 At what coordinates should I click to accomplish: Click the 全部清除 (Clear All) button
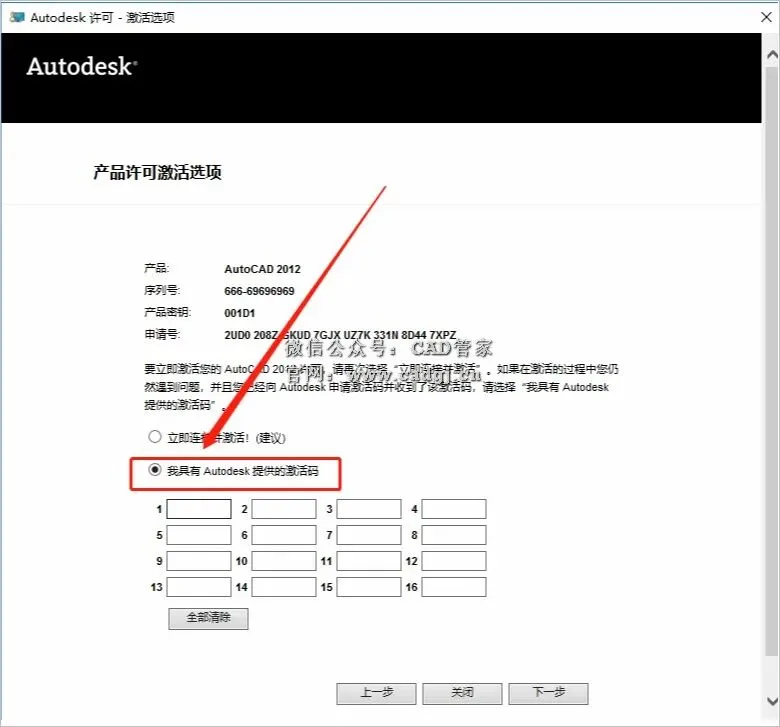coord(208,619)
